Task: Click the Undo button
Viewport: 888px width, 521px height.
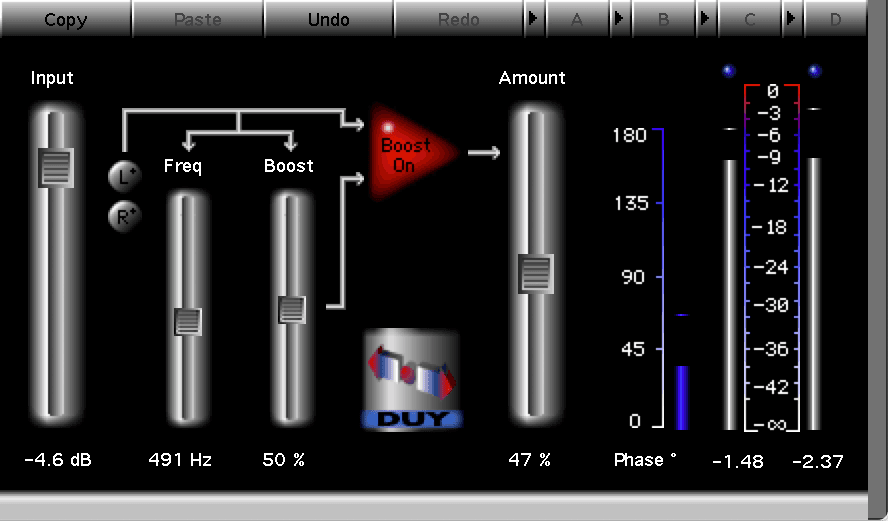Action: 328,18
